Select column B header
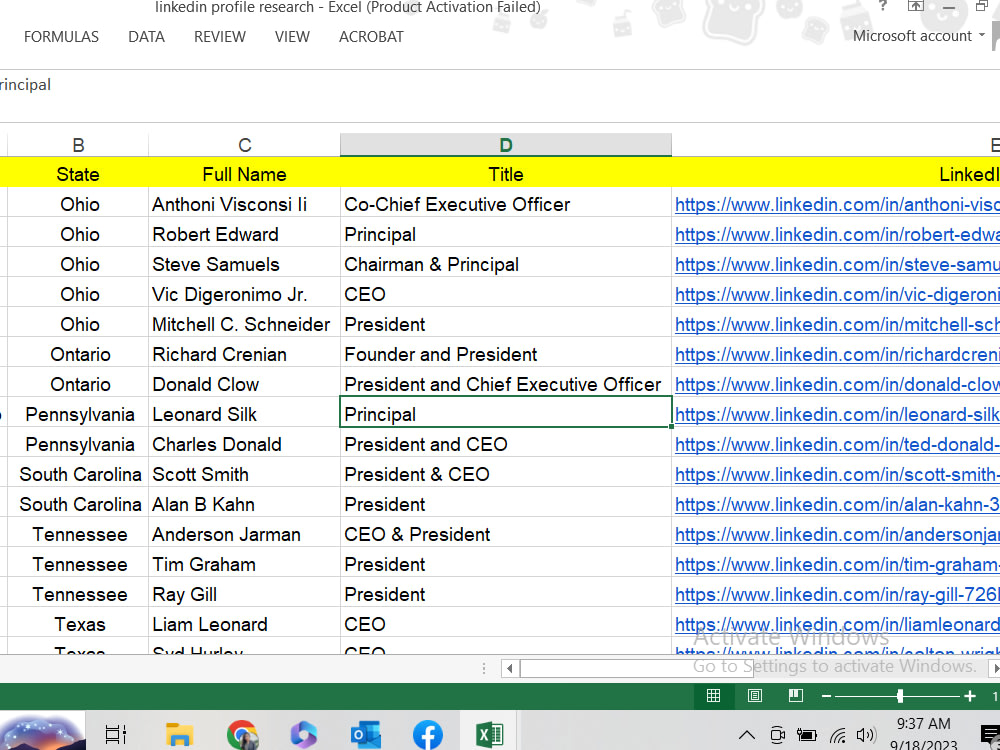 78,145
